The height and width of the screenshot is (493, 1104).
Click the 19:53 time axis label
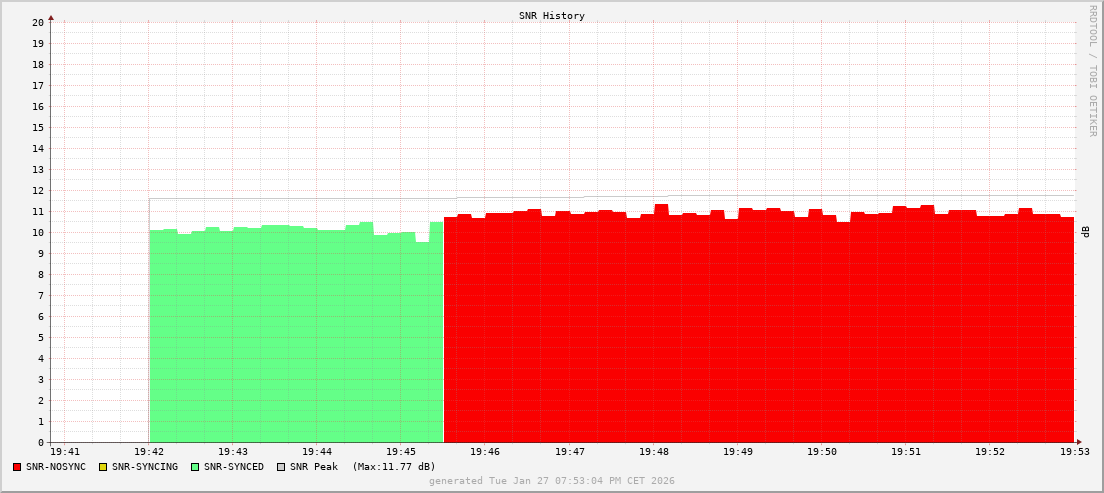[x=1075, y=452]
